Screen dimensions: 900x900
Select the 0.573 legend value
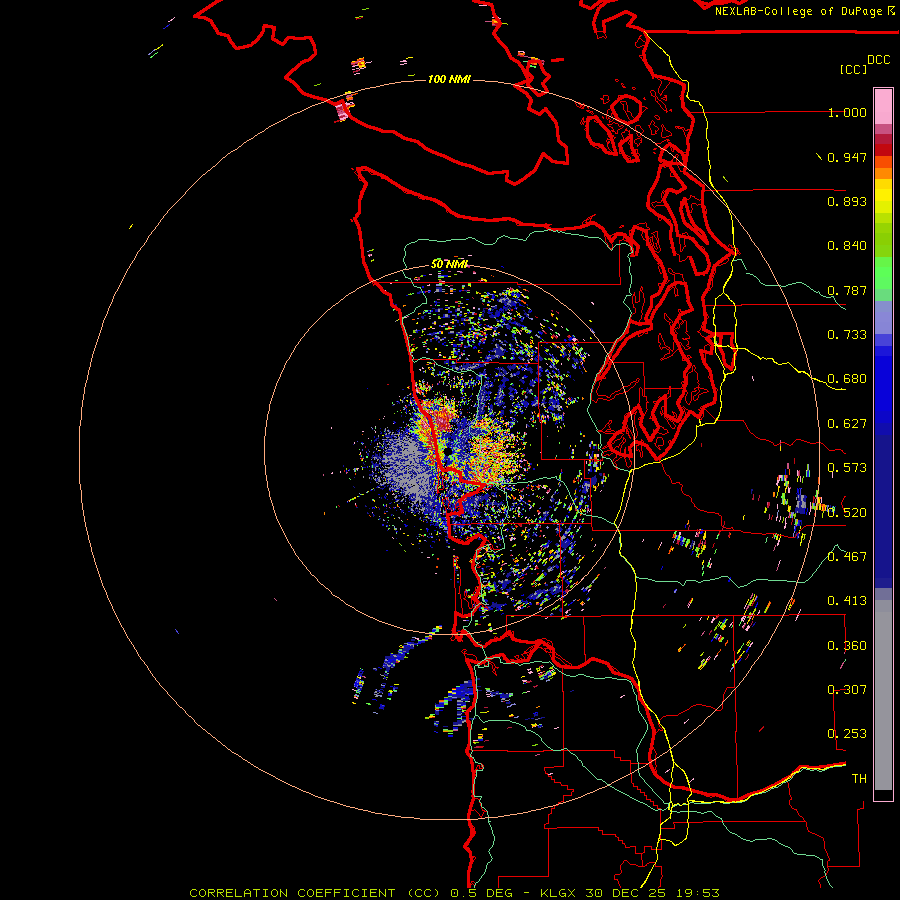click(x=847, y=468)
